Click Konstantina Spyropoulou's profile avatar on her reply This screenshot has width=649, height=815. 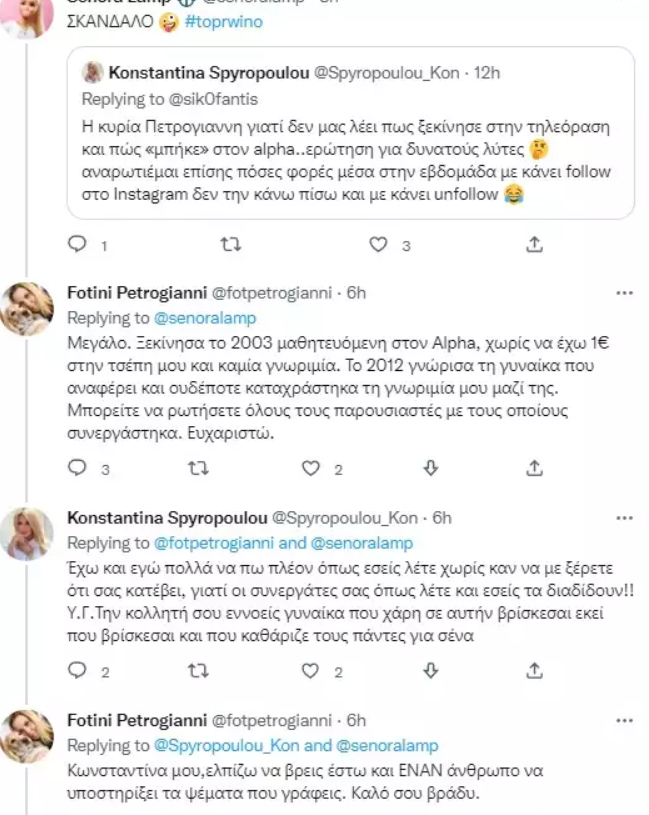(x=33, y=534)
